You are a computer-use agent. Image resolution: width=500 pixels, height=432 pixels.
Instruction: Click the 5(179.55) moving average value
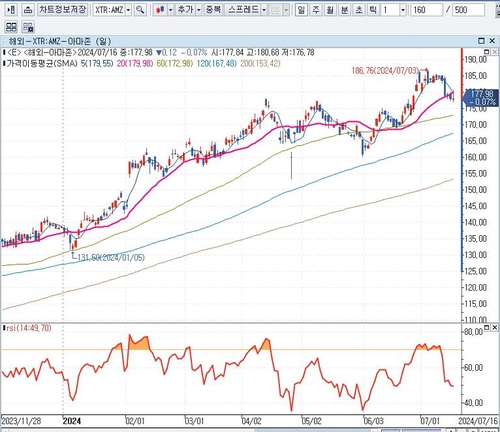click(x=97, y=63)
